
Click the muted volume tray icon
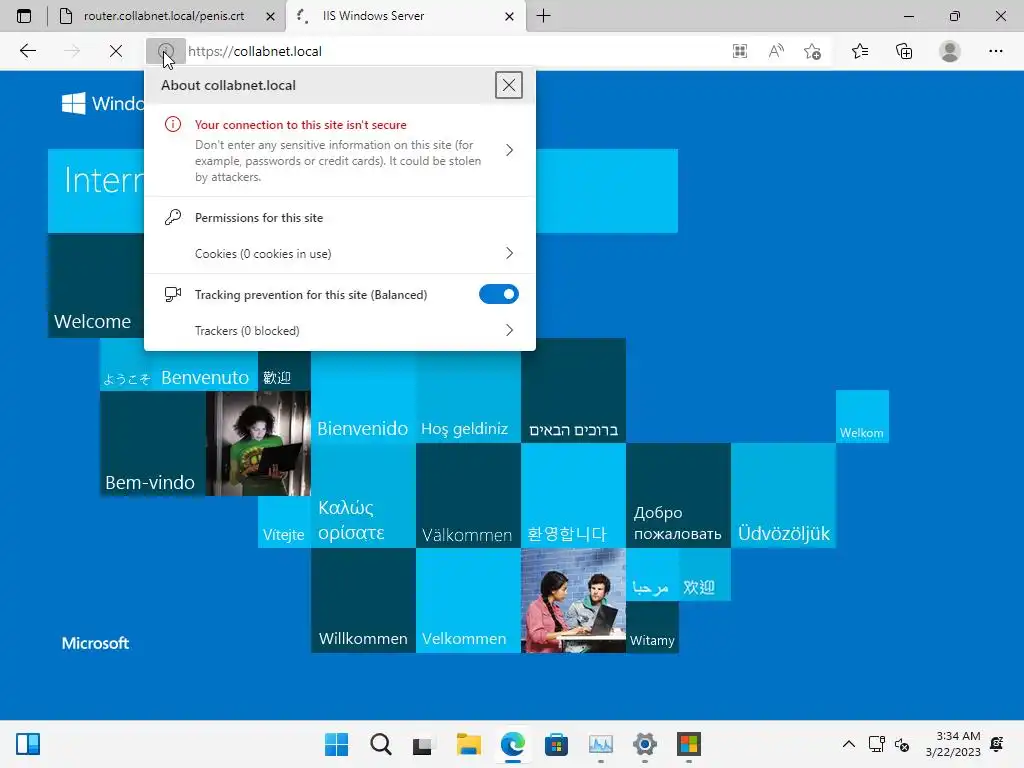902,744
